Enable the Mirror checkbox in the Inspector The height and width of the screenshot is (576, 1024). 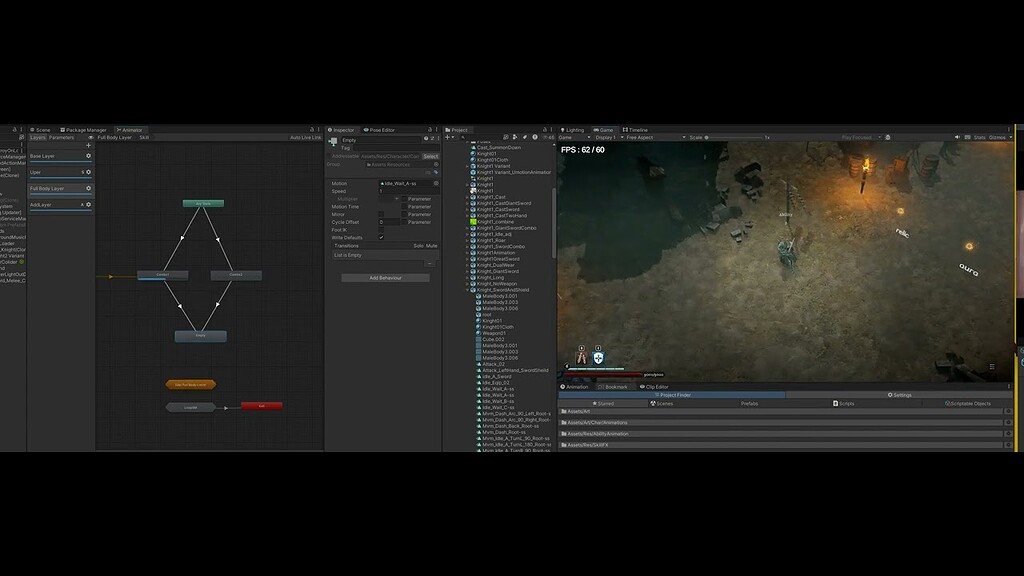[x=381, y=214]
